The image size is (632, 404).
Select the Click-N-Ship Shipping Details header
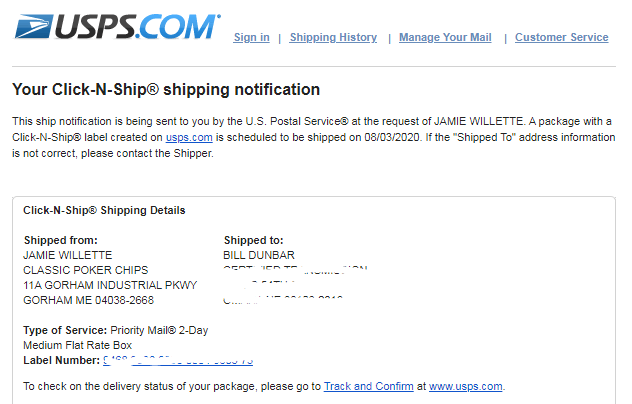(x=104, y=211)
